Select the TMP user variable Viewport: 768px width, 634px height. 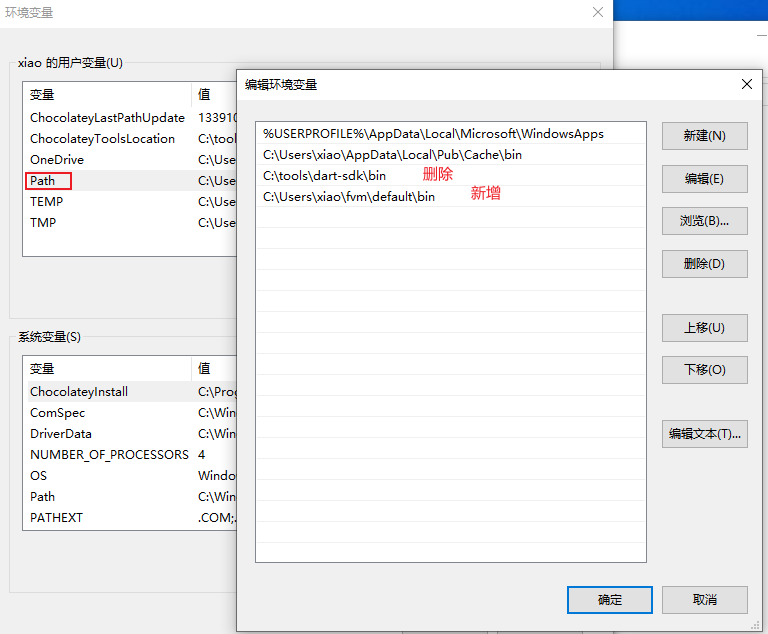pos(131,223)
